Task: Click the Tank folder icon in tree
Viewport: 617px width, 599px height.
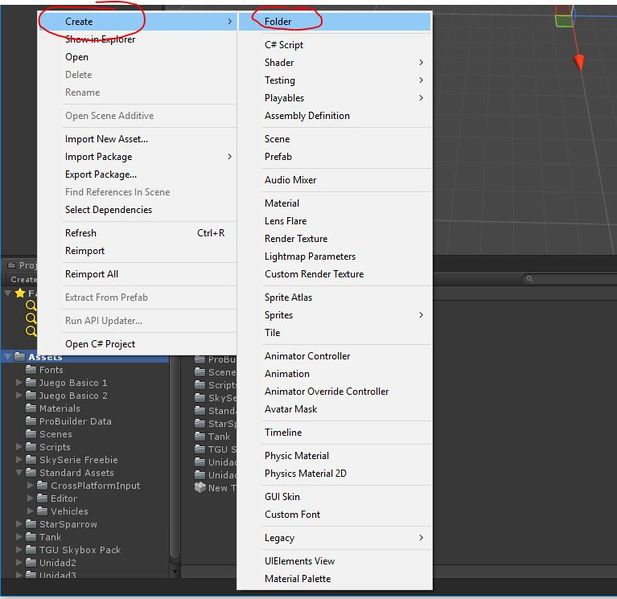Action: 31,537
